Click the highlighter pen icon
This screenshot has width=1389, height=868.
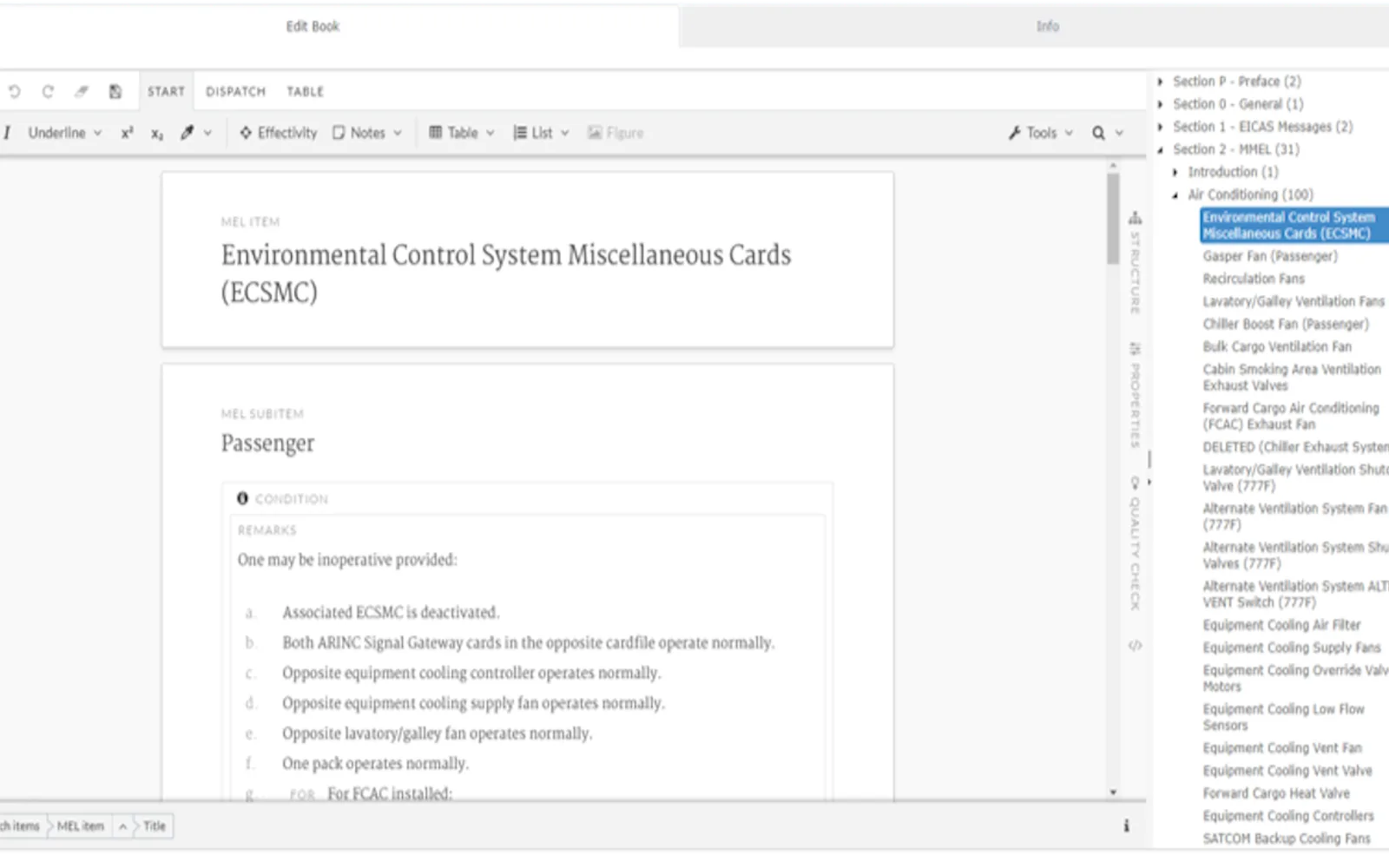[x=187, y=133]
